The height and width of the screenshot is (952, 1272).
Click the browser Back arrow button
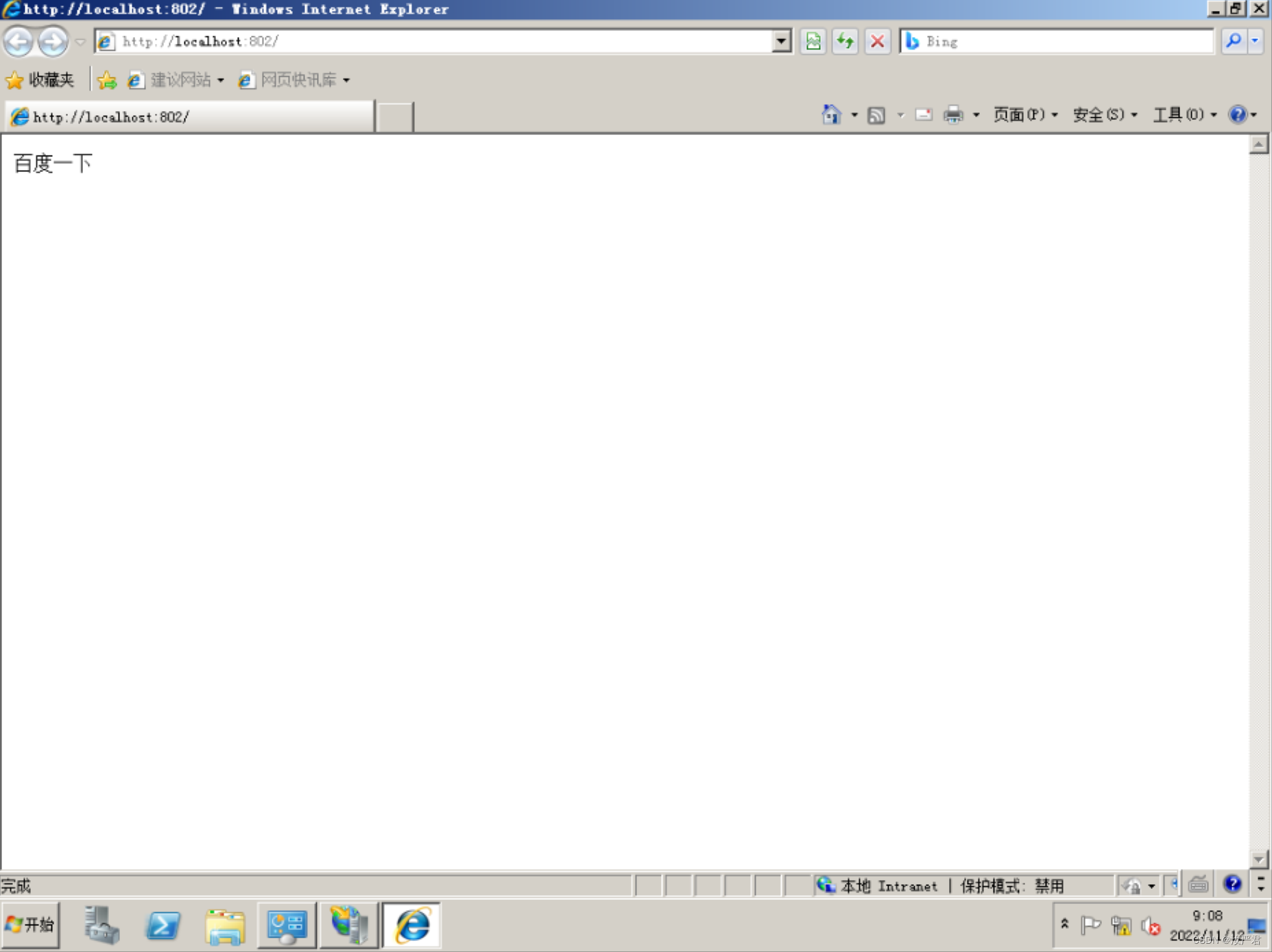click(19, 42)
